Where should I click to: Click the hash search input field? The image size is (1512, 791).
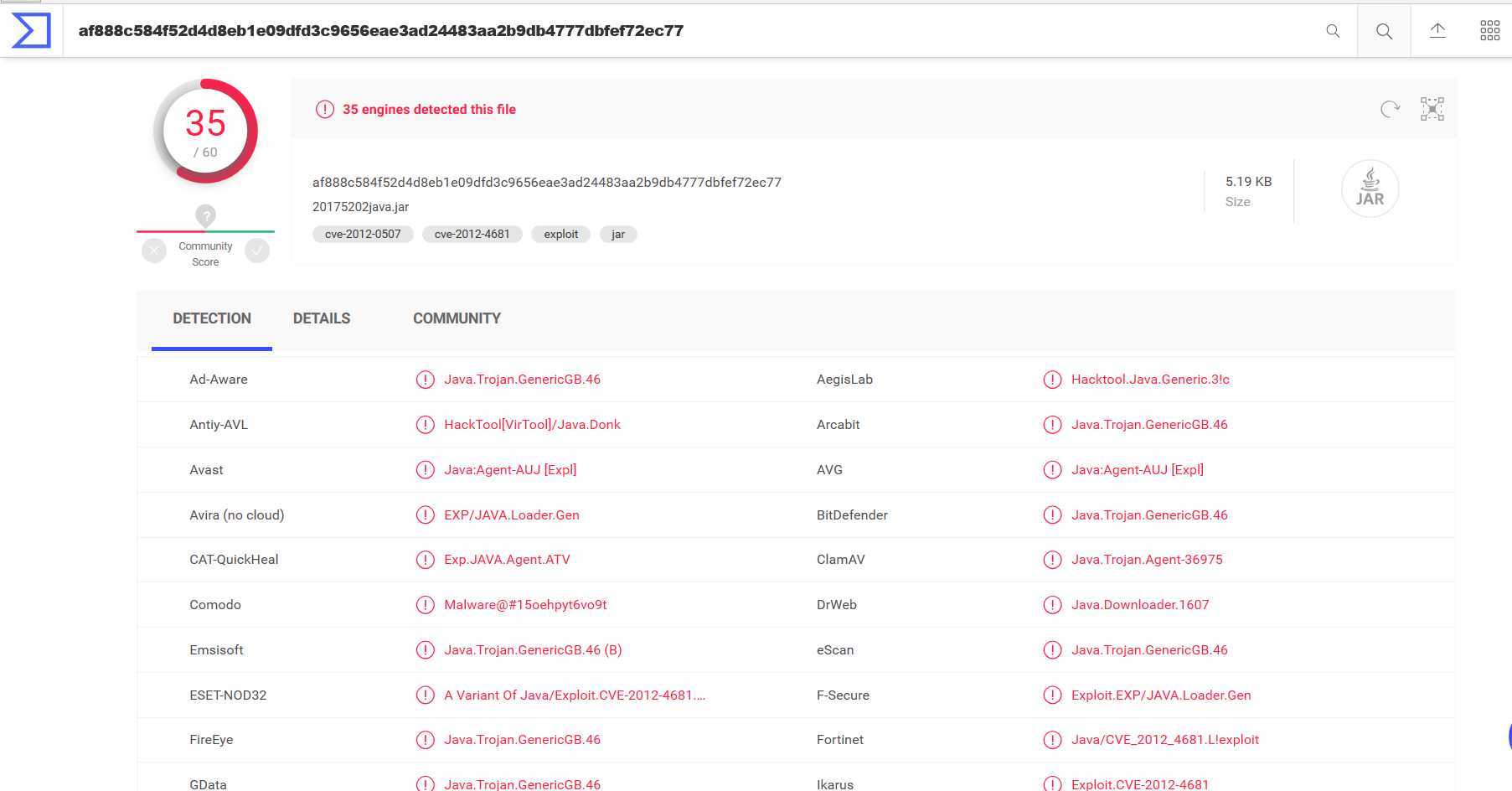(687, 31)
